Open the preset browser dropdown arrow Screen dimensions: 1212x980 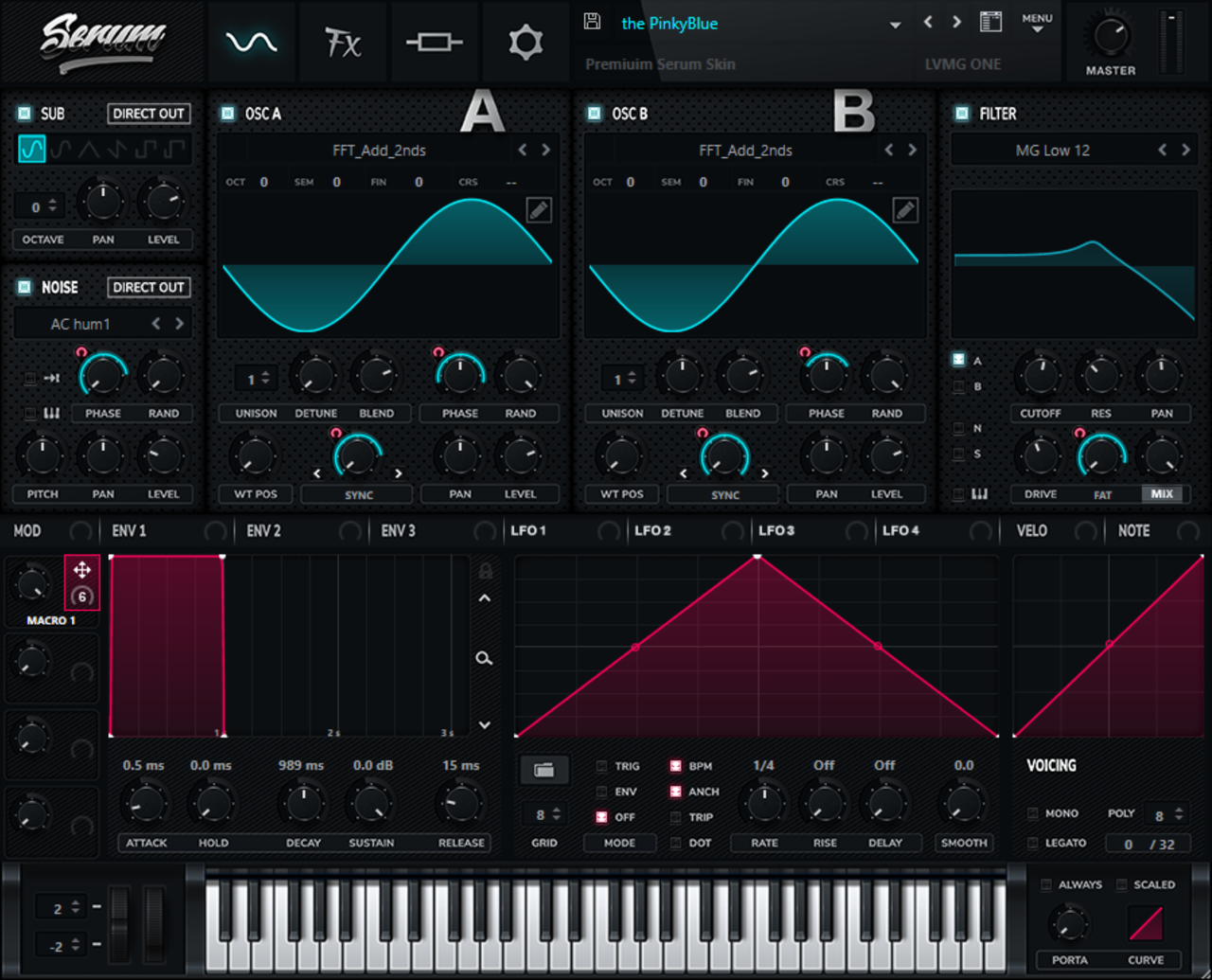pyautogui.click(x=895, y=24)
